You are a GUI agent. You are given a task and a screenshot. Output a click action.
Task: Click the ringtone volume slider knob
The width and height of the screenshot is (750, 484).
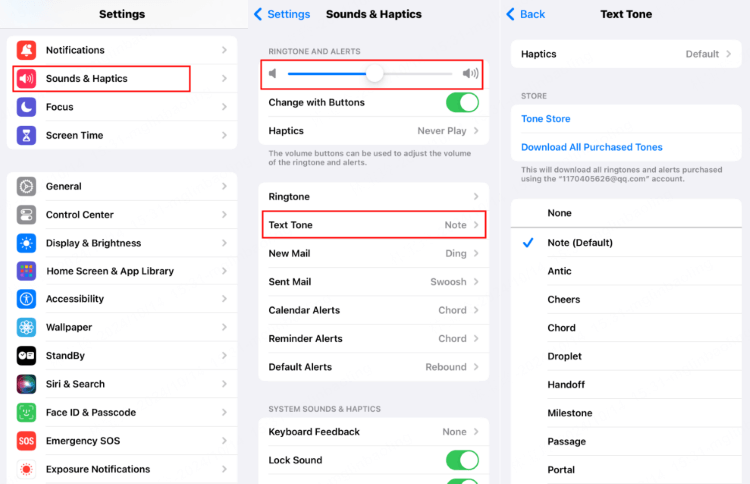point(374,74)
